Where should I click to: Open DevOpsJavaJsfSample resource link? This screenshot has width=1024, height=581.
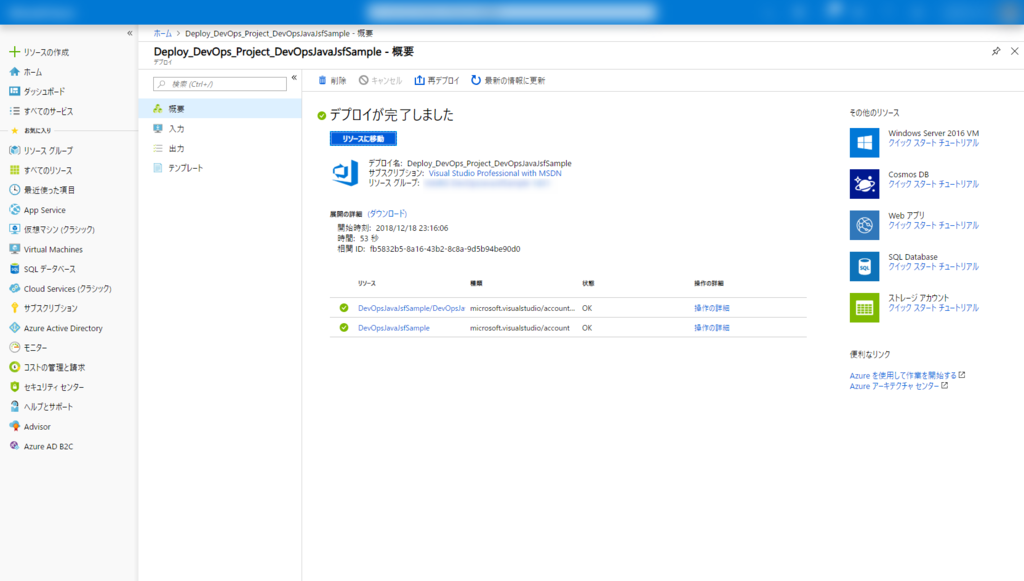point(394,328)
